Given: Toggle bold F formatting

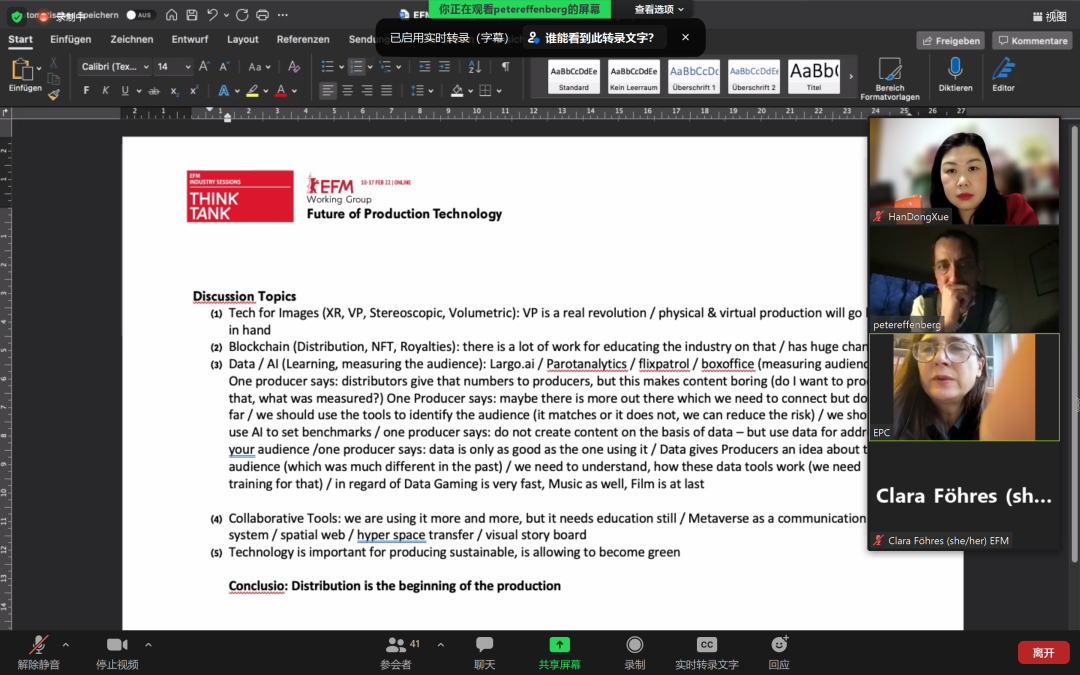Looking at the screenshot, I should coord(86,90).
